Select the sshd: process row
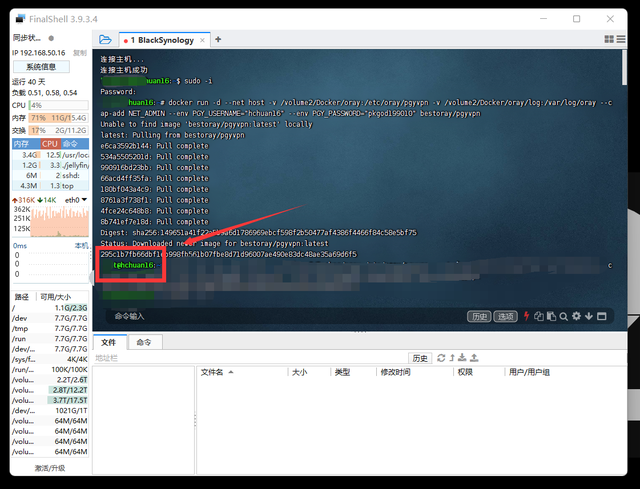640x489 pixels. pos(50,176)
